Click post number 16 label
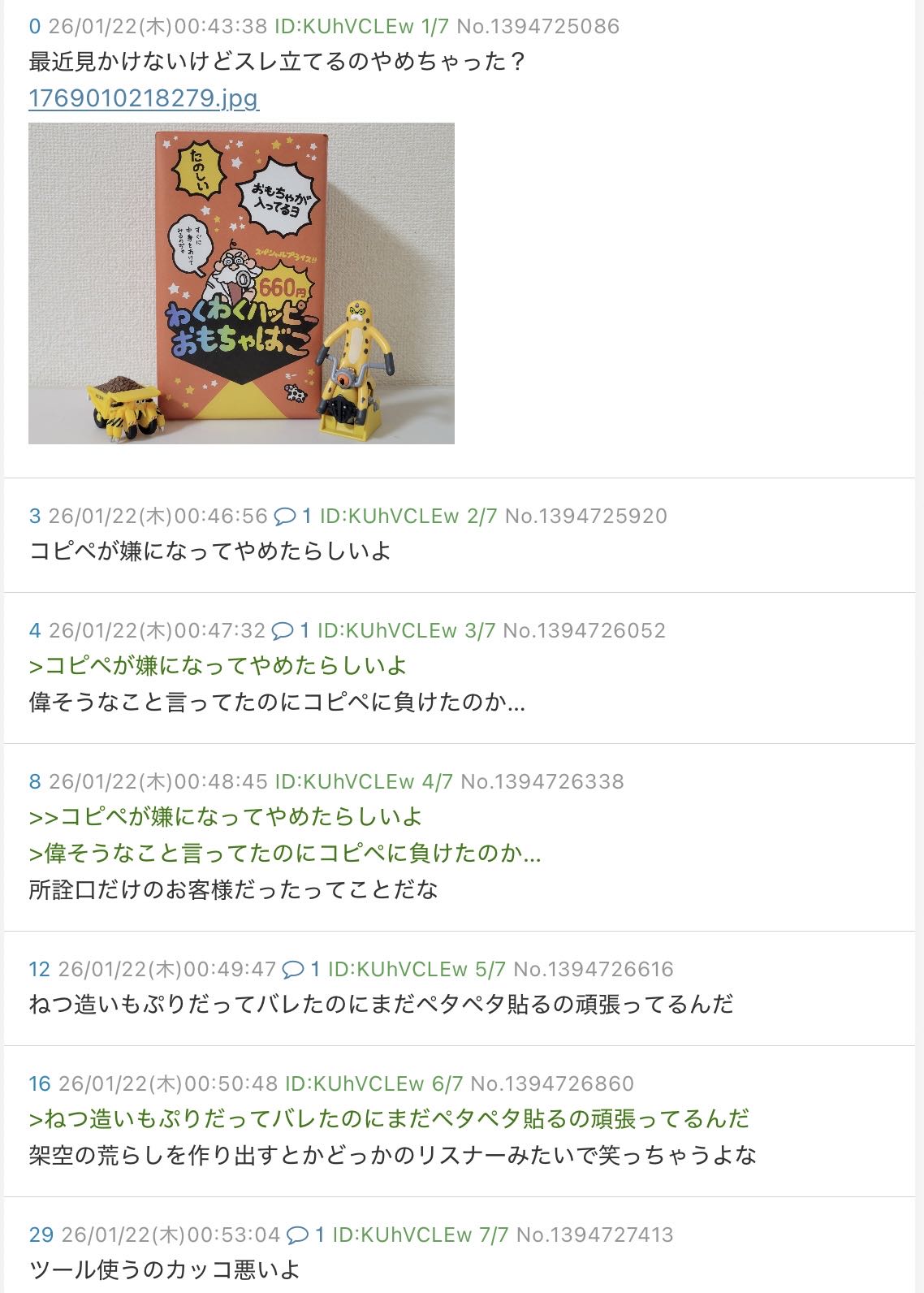The image size is (924, 1293). tap(40, 1083)
